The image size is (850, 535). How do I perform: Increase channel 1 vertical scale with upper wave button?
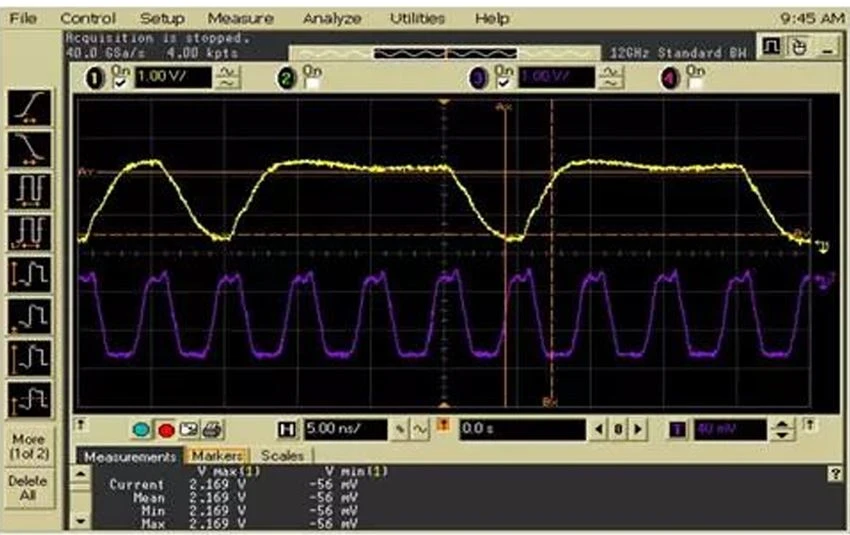[228, 72]
